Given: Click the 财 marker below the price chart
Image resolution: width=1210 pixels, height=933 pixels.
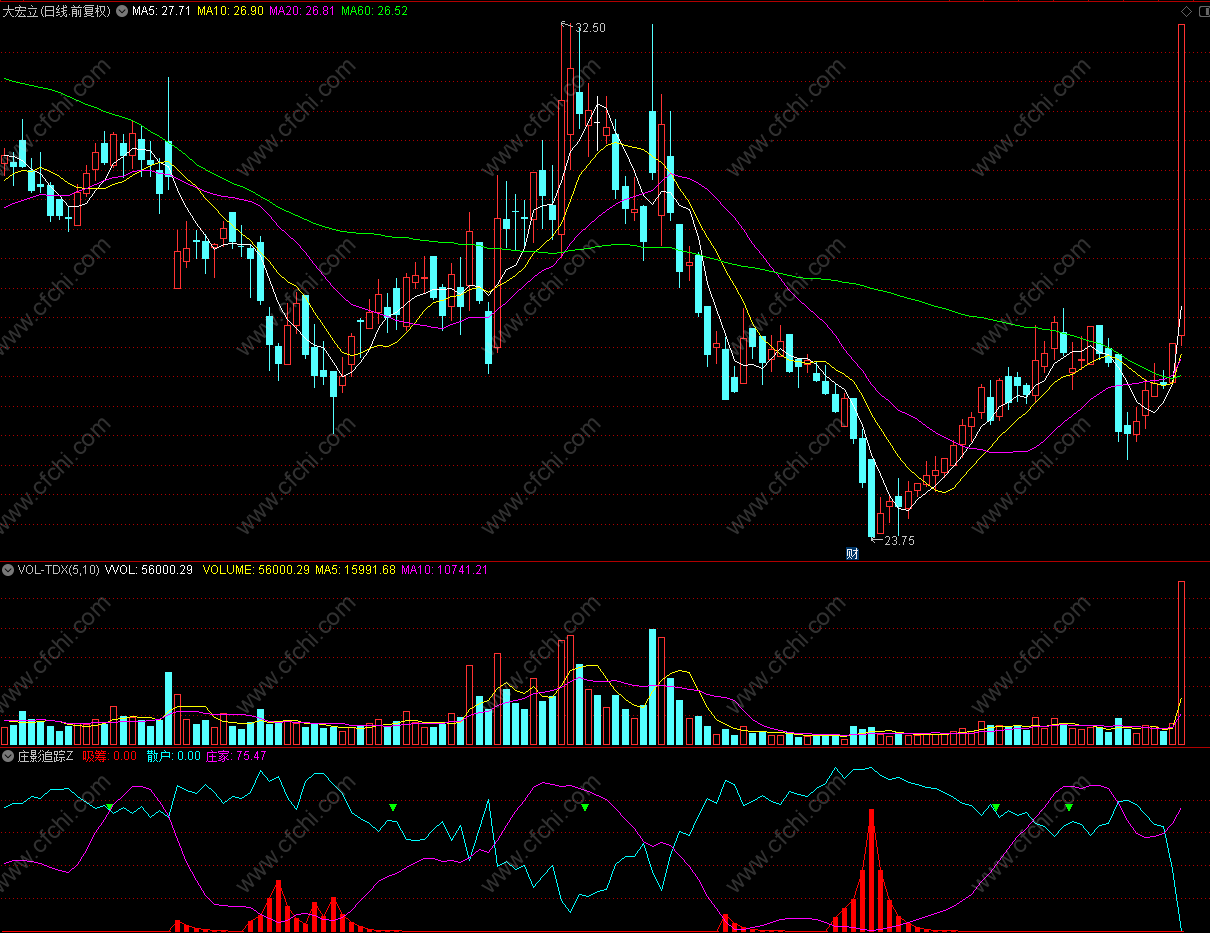Looking at the screenshot, I should pyautogui.click(x=852, y=553).
